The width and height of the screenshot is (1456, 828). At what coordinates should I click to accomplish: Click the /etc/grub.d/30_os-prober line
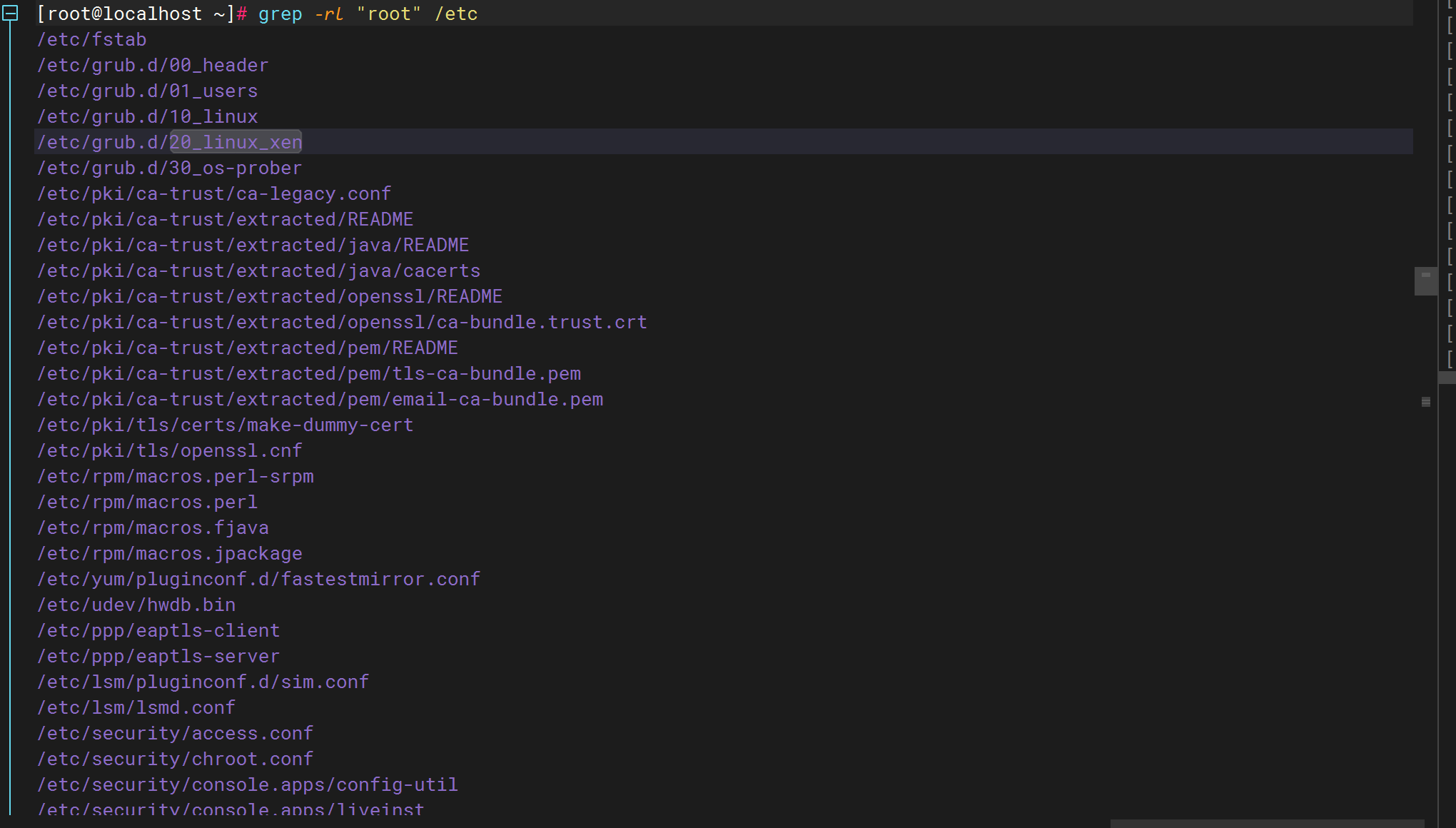pyautogui.click(x=169, y=168)
